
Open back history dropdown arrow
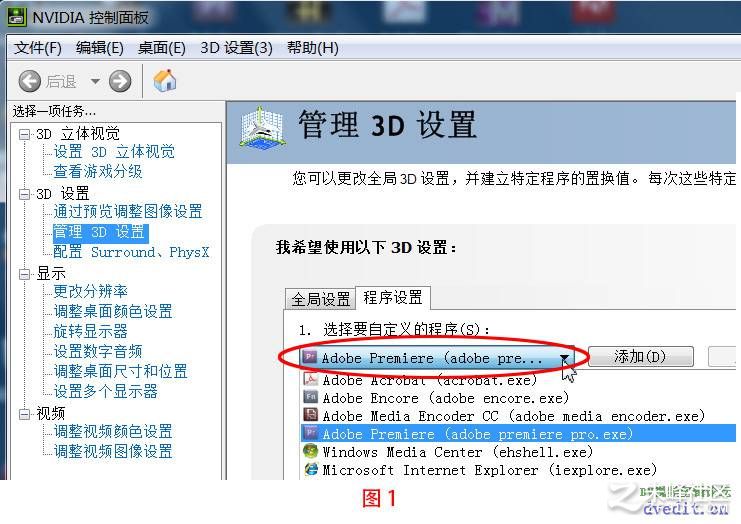click(95, 81)
